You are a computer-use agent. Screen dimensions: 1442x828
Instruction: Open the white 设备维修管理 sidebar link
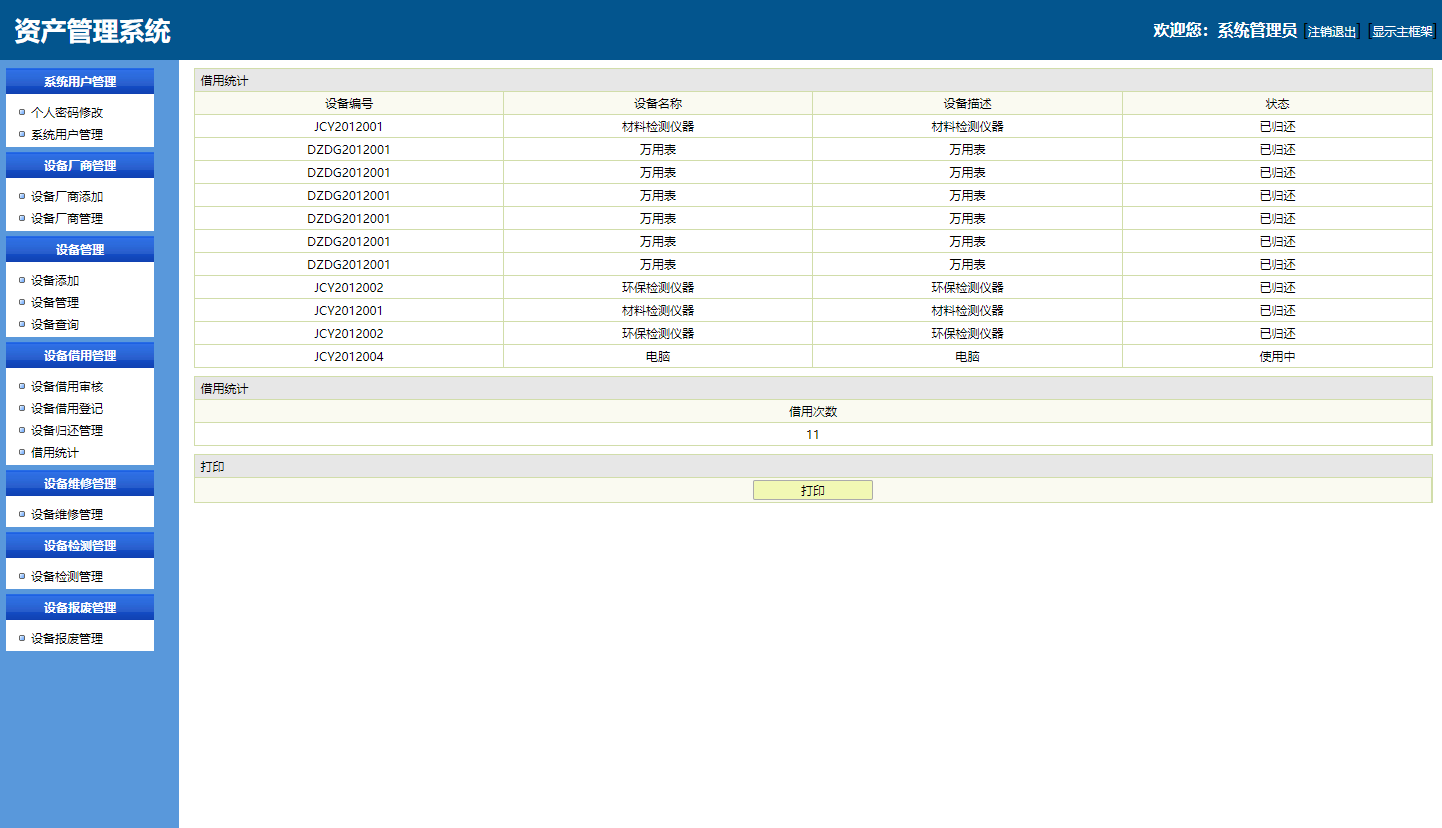[x=67, y=515]
